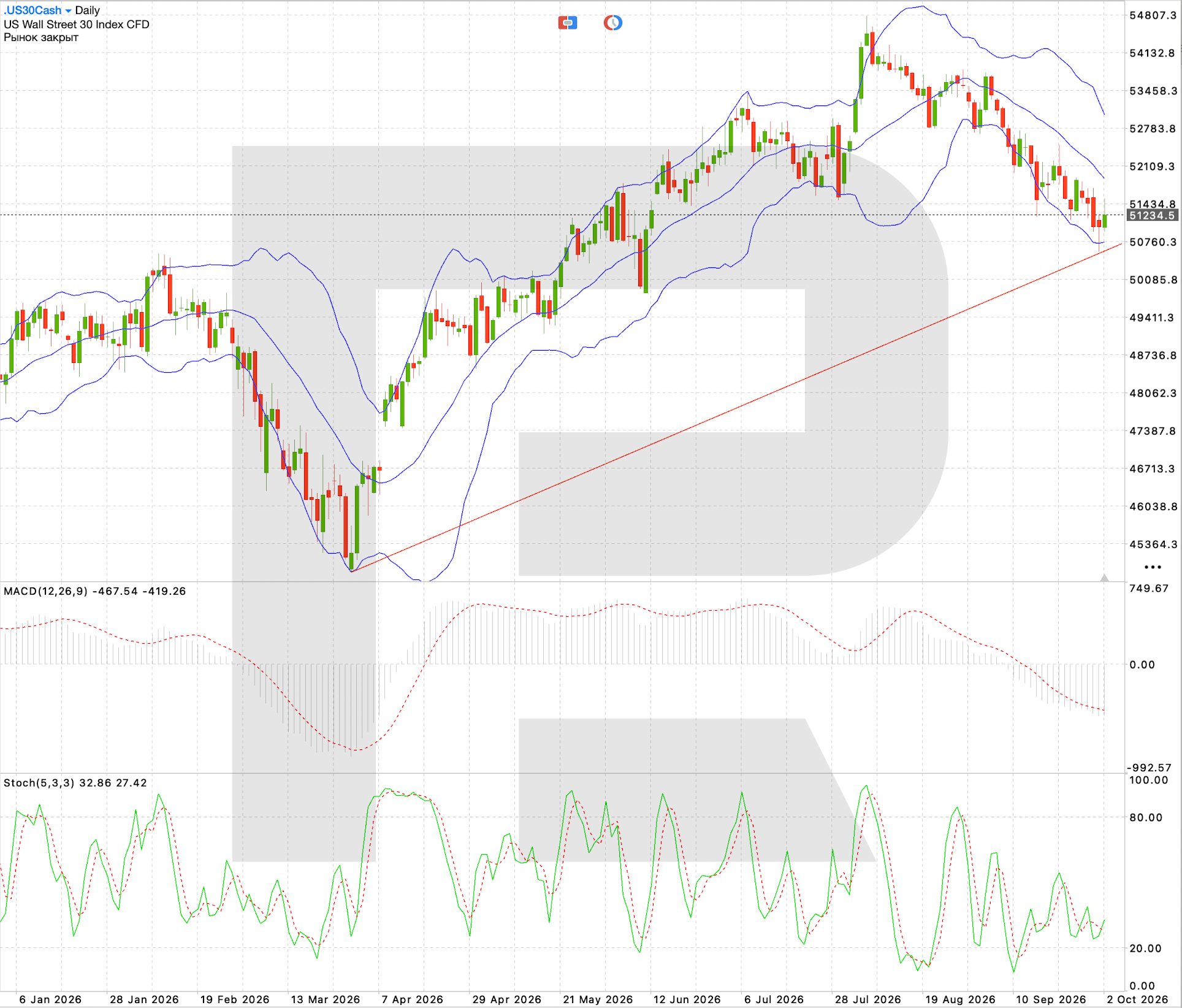Click the 19 Aug 2026 date label
The width and height of the screenshot is (1182, 1008).
[x=960, y=999]
